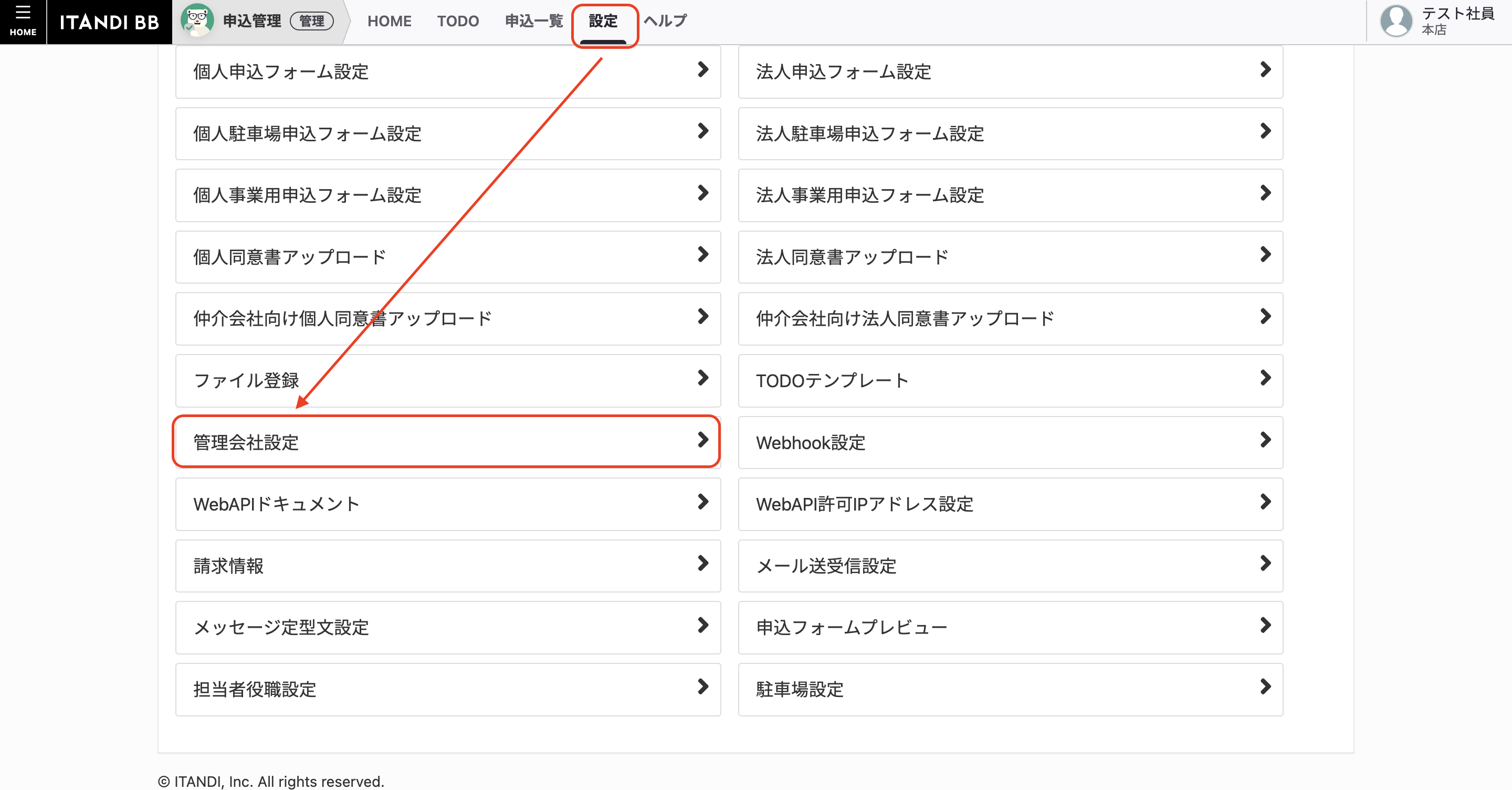
Task: Click the ITANDI BB logo
Action: 109,22
